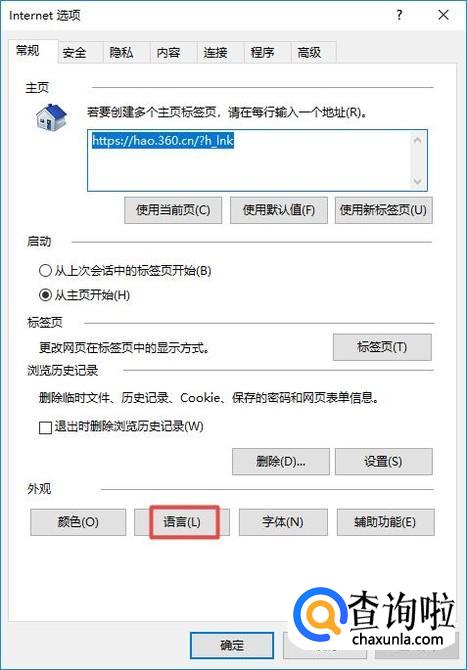Close the Internet 选项 dialog
This screenshot has height=670, width=467.
[x=444, y=15]
